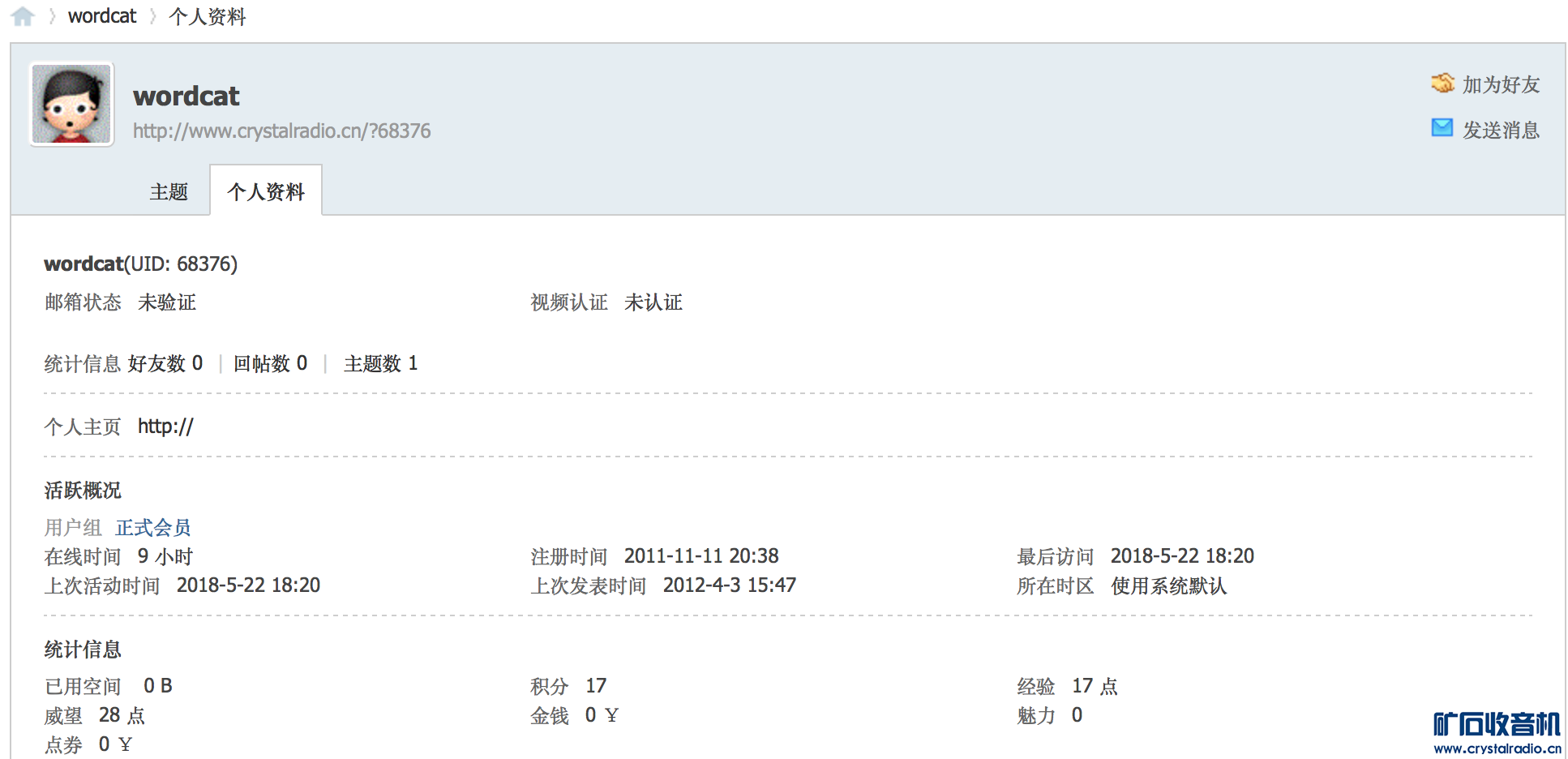Click the 发送消息 link
This screenshot has width=1568, height=759.
point(1501,130)
